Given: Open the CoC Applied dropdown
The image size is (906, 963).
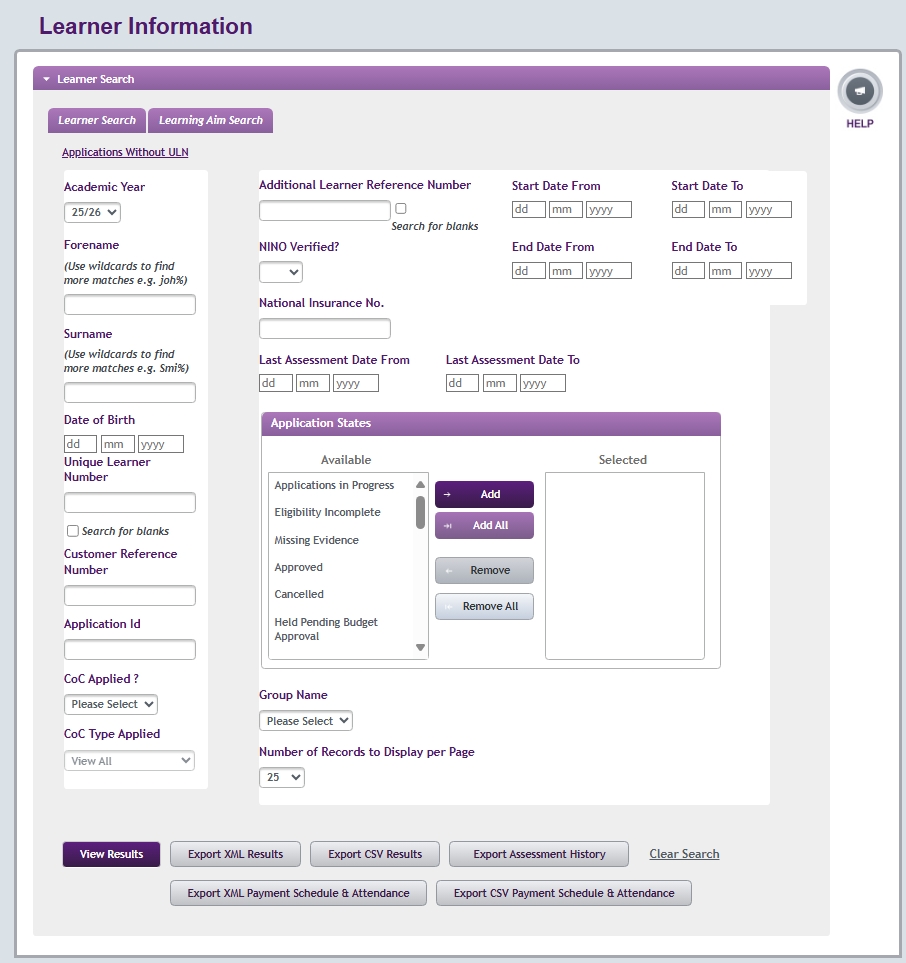Looking at the screenshot, I should click(110, 704).
